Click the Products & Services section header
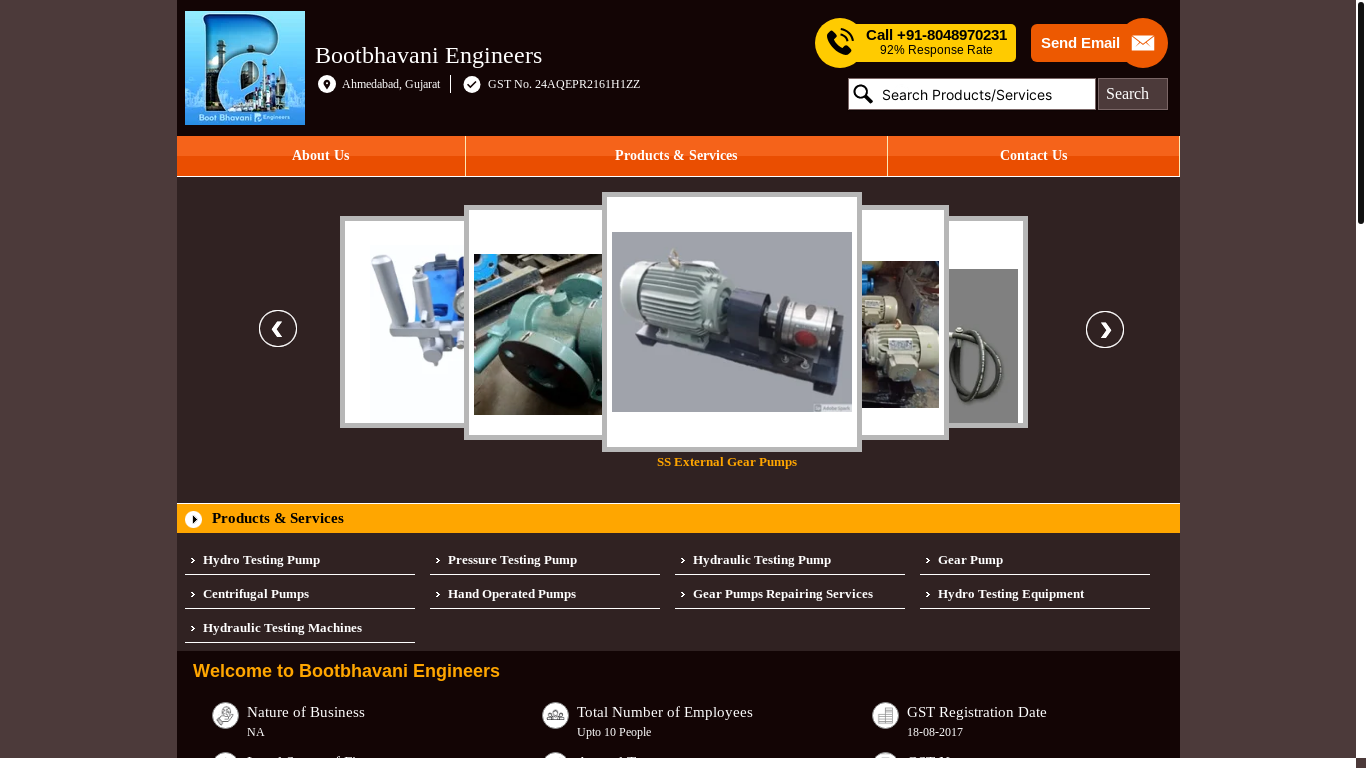This screenshot has height=768, width=1366. [678, 518]
